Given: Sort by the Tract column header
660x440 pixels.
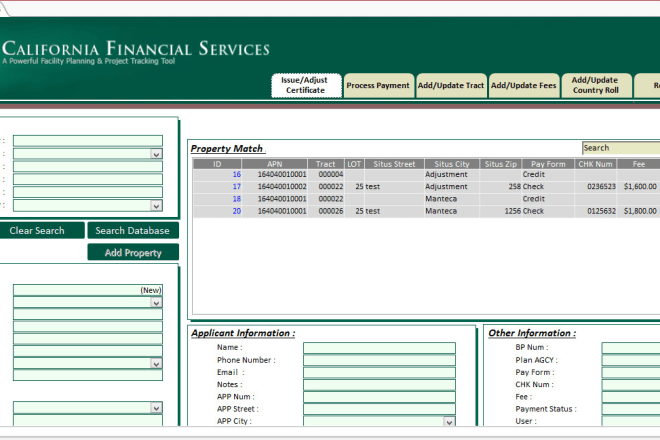Looking at the screenshot, I should (x=326, y=164).
